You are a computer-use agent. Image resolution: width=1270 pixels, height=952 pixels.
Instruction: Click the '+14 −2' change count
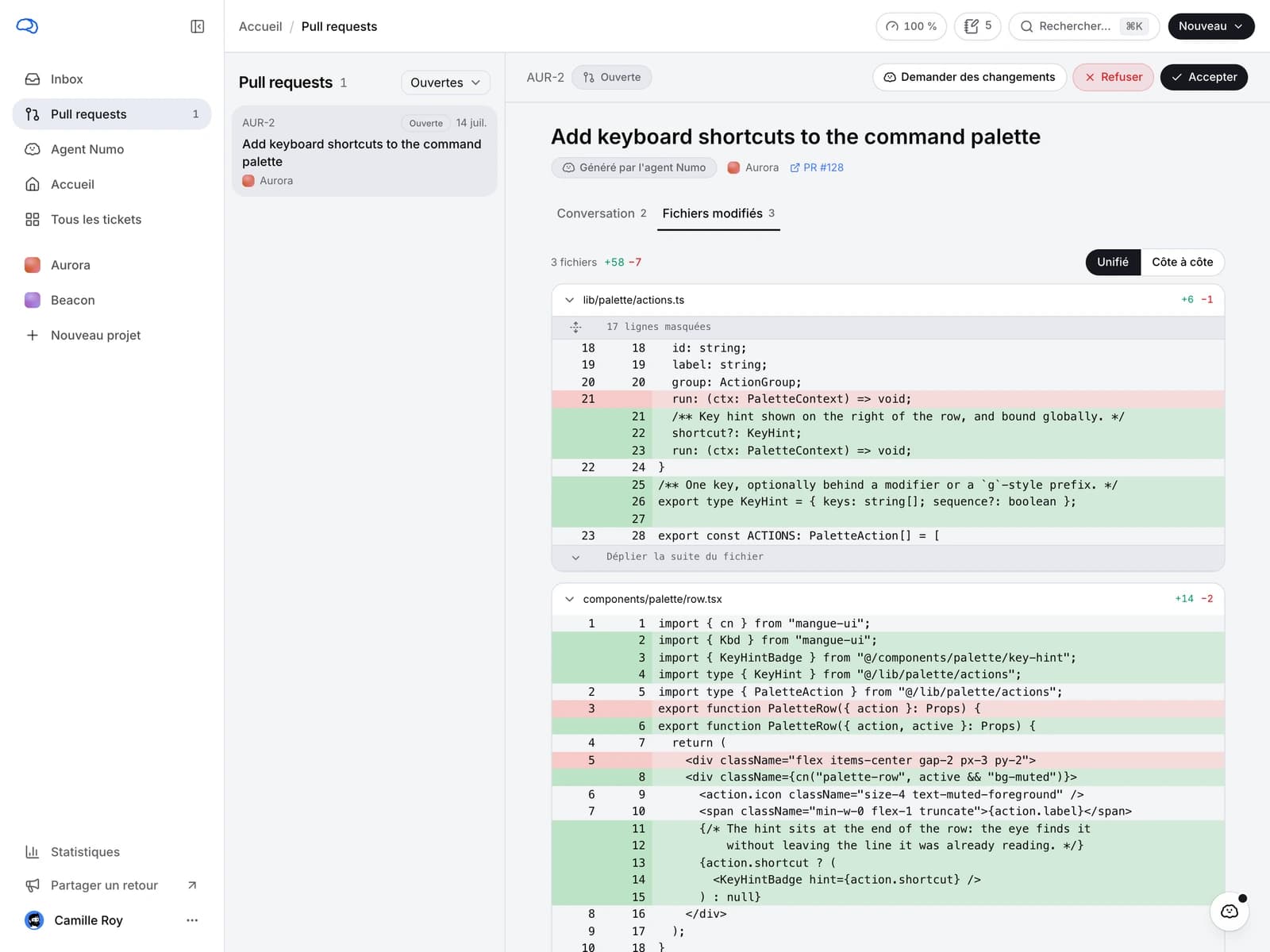pyautogui.click(x=1194, y=599)
